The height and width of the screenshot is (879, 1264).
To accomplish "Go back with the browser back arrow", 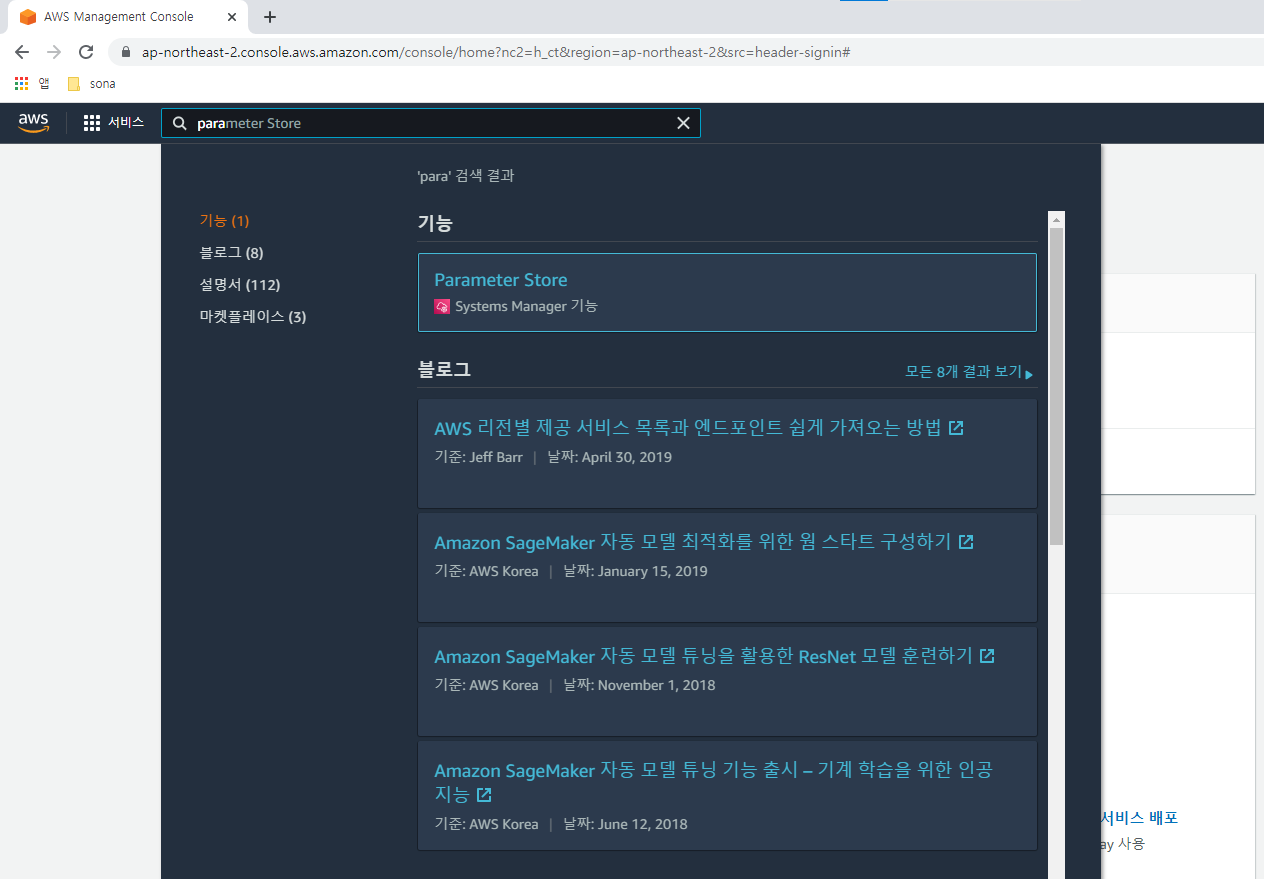I will point(22,52).
